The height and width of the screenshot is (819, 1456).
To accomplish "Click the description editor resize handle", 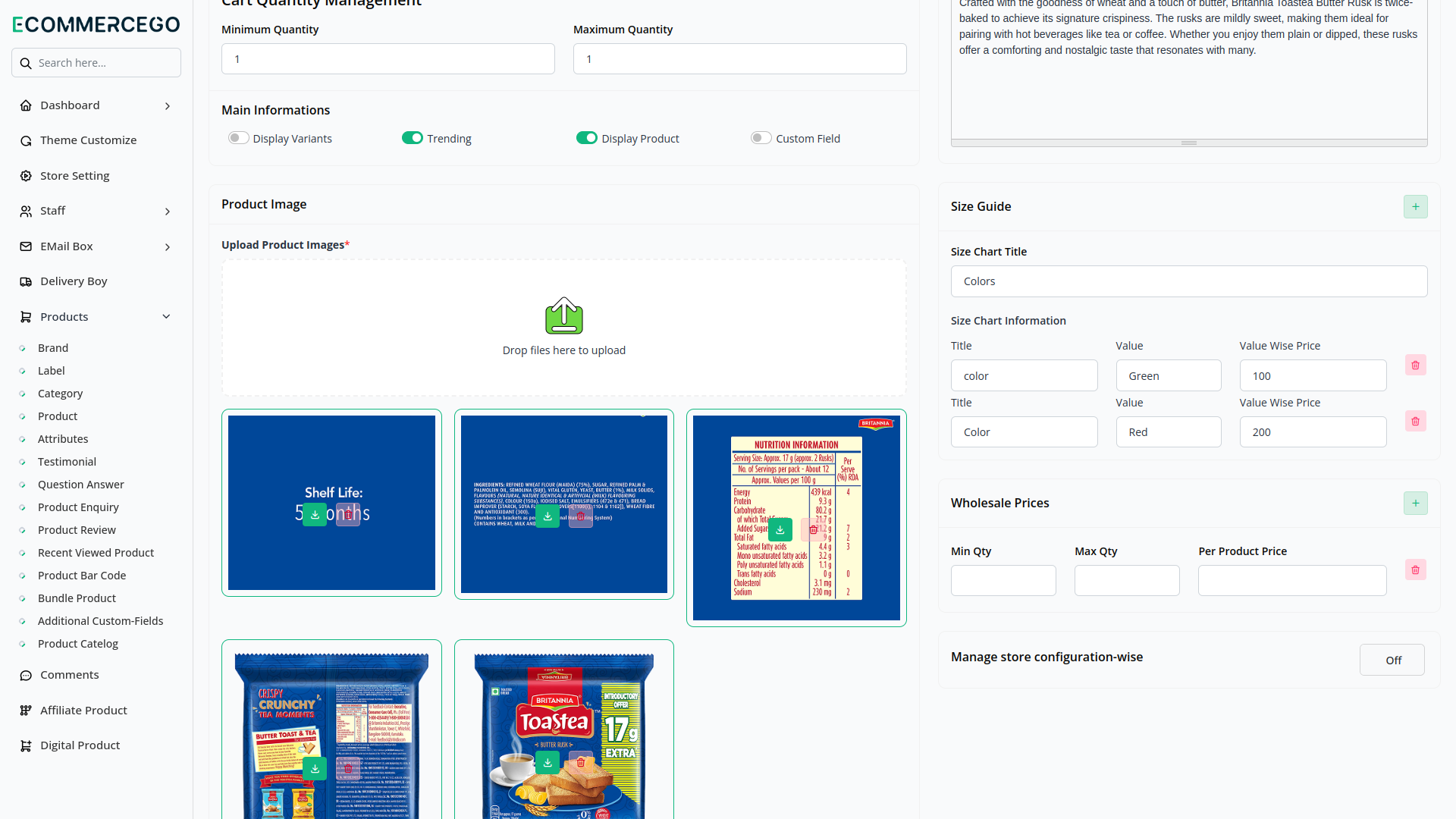I will (1189, 143).
